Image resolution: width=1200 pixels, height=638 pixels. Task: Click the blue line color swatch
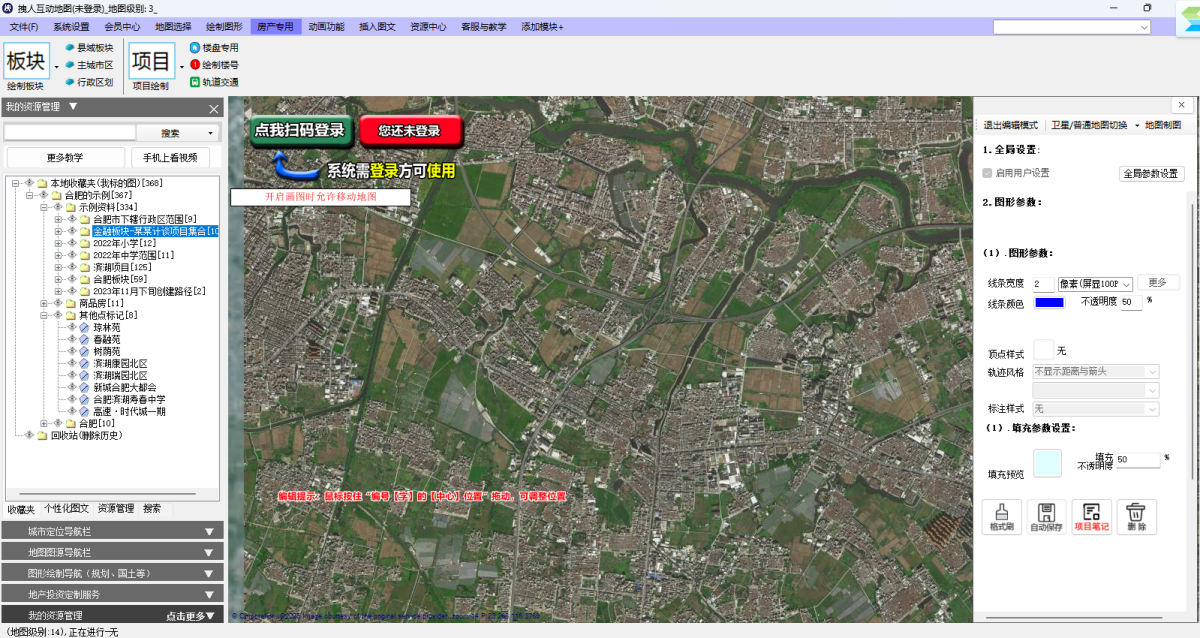pos(1049,303)
